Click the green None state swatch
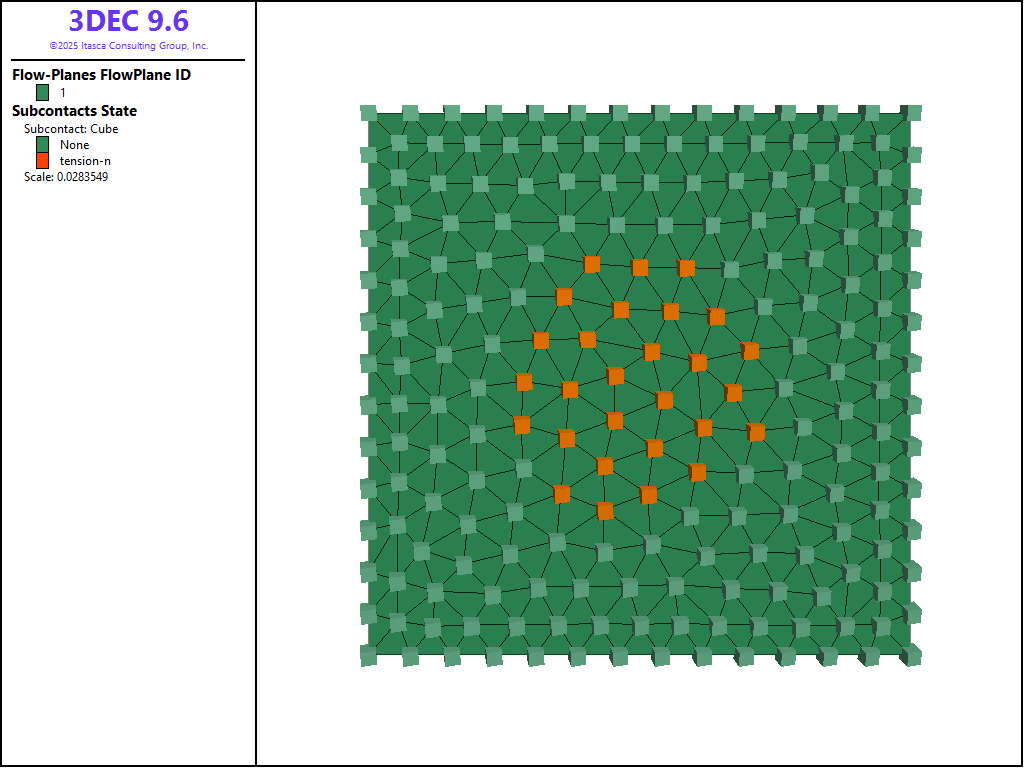The width and height of the screenshot is (1024, 768). [43, 144]
